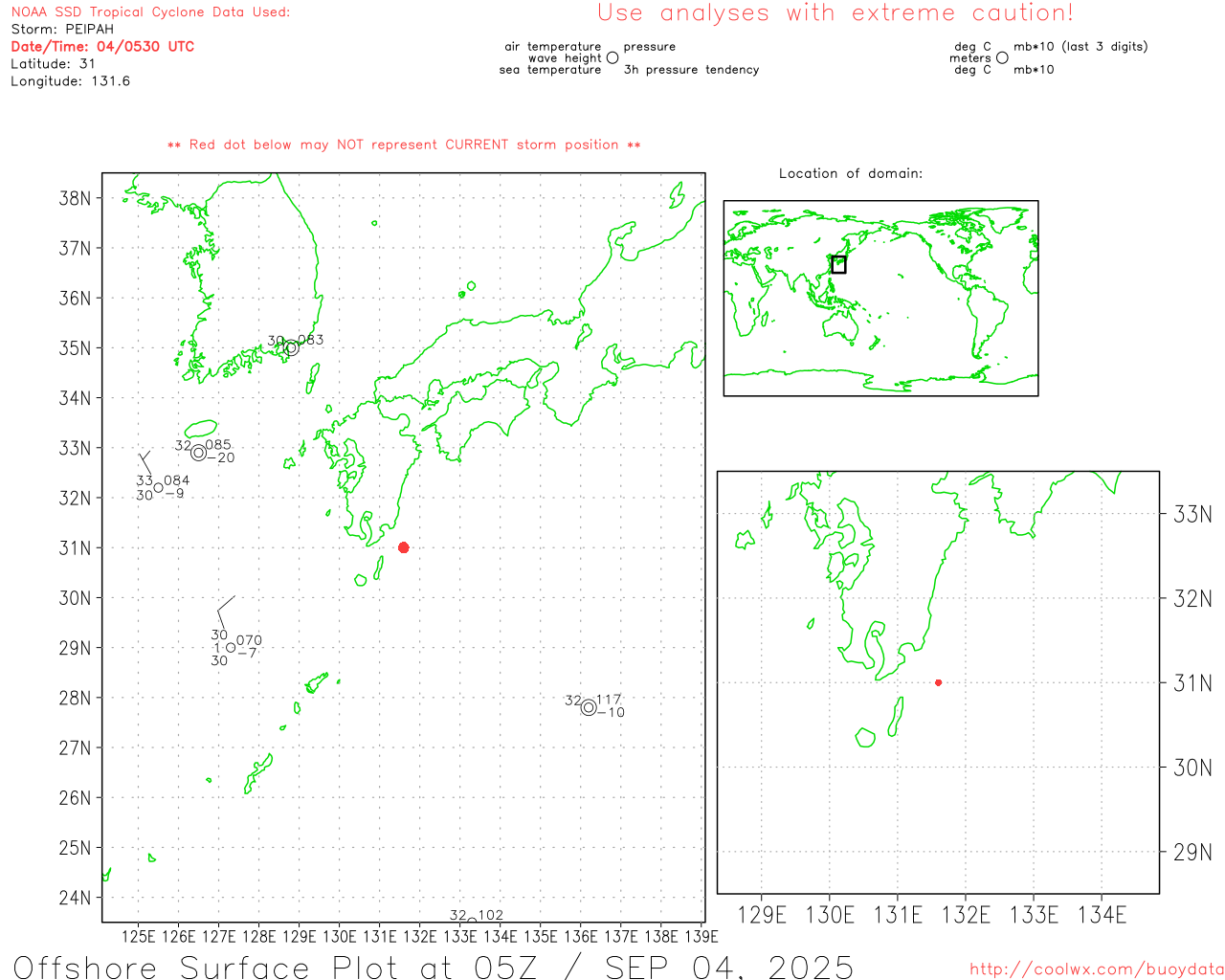Click the '38N' latitude label on main map
This screenshot has height=980, width=1225.
click(x=75, y=198)
